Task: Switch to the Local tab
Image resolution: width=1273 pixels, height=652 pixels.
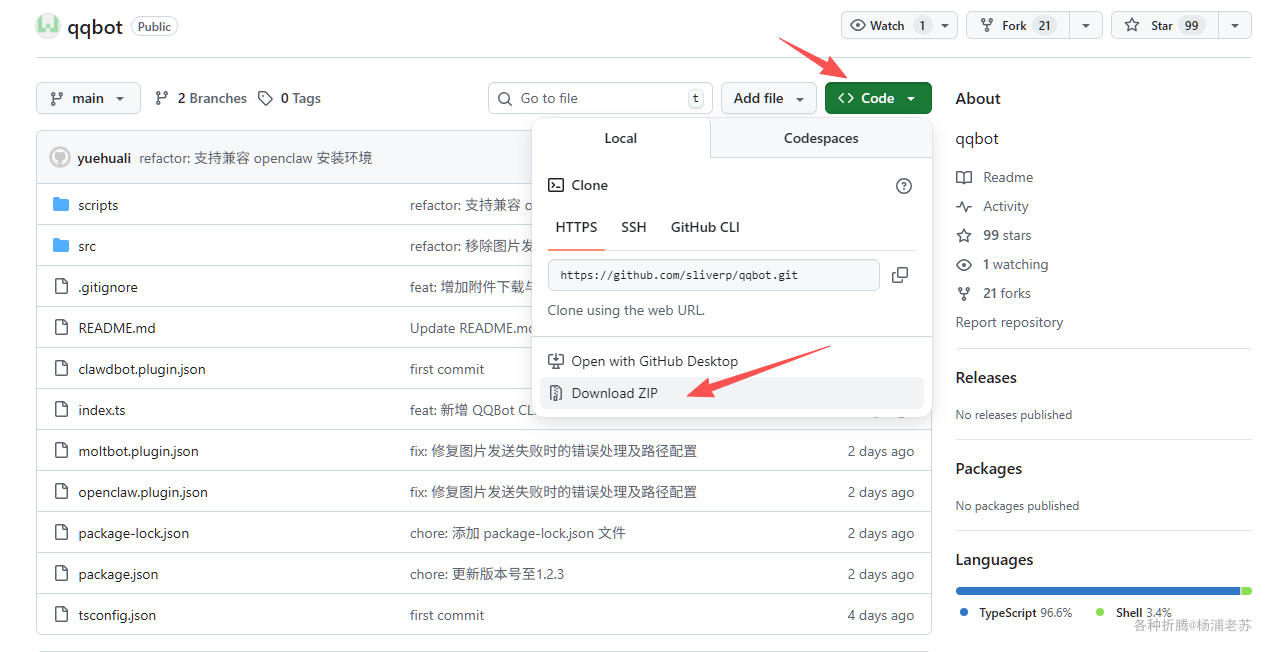Action: [621, 138]
